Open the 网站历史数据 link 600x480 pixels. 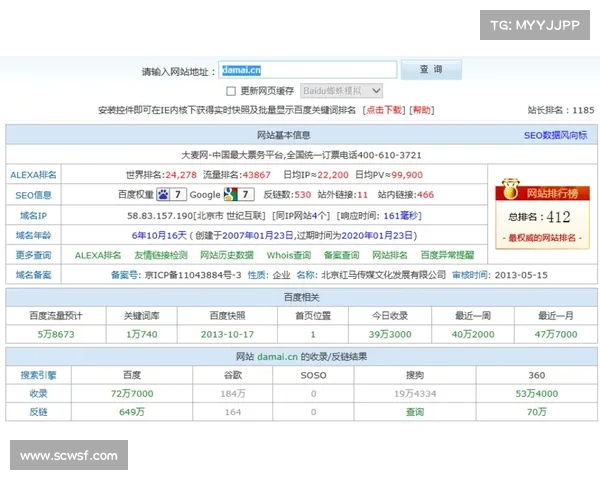[x=227, y=255]
